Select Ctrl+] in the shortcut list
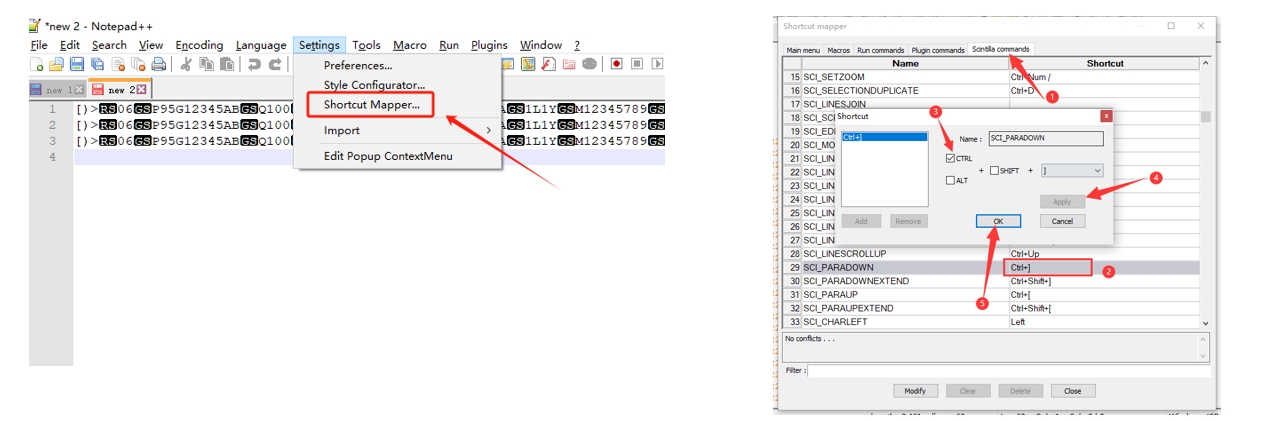The height and width of the screenshot is (421, 1265). pos(884,136)
